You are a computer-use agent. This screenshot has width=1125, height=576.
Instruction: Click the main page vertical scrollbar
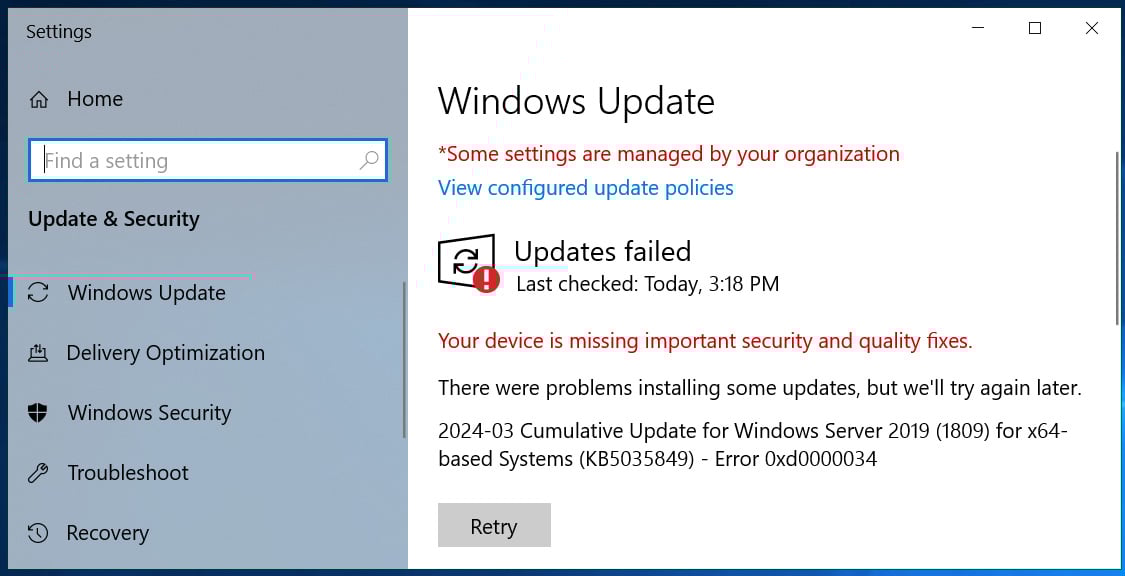pos(1117,238)
